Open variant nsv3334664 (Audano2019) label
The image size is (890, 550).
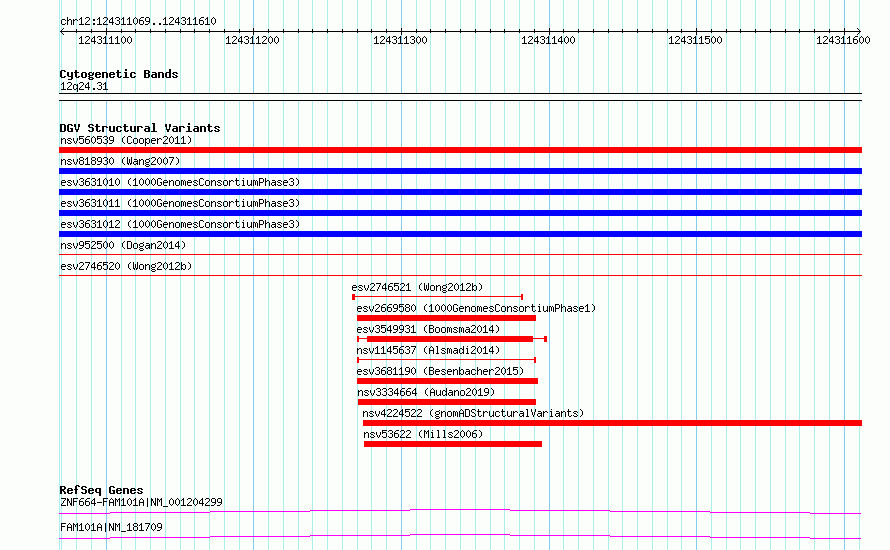click(426, 392)
